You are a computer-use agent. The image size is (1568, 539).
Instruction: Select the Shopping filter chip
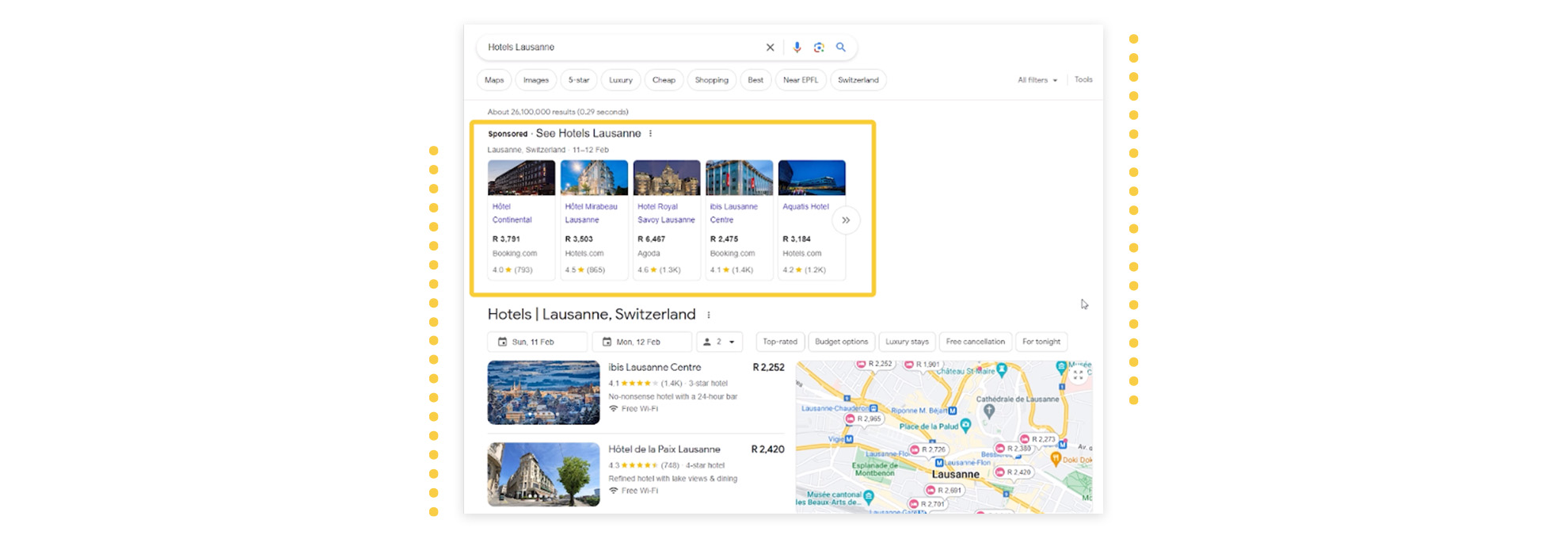coord(712,80)
